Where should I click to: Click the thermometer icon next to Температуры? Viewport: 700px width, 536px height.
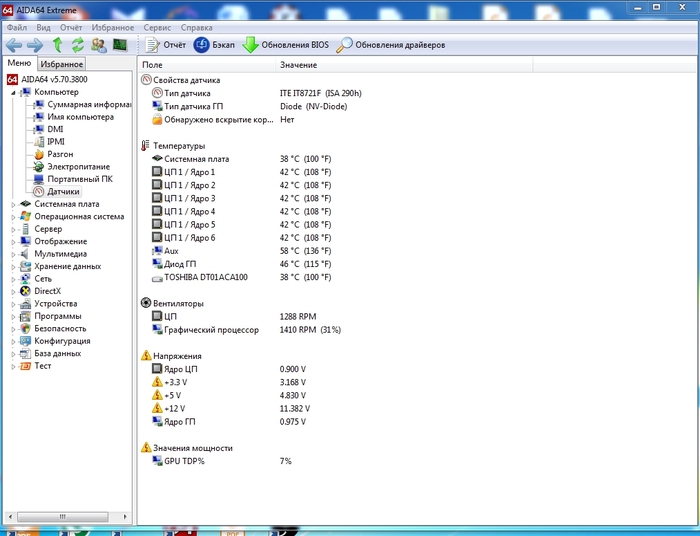[x=145, y=145]
